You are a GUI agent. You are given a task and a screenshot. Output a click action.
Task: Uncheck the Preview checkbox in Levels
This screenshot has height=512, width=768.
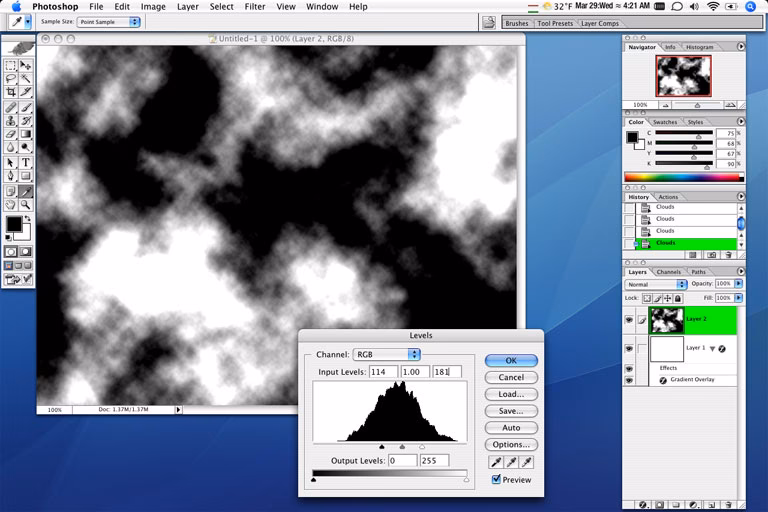point(497,480)
